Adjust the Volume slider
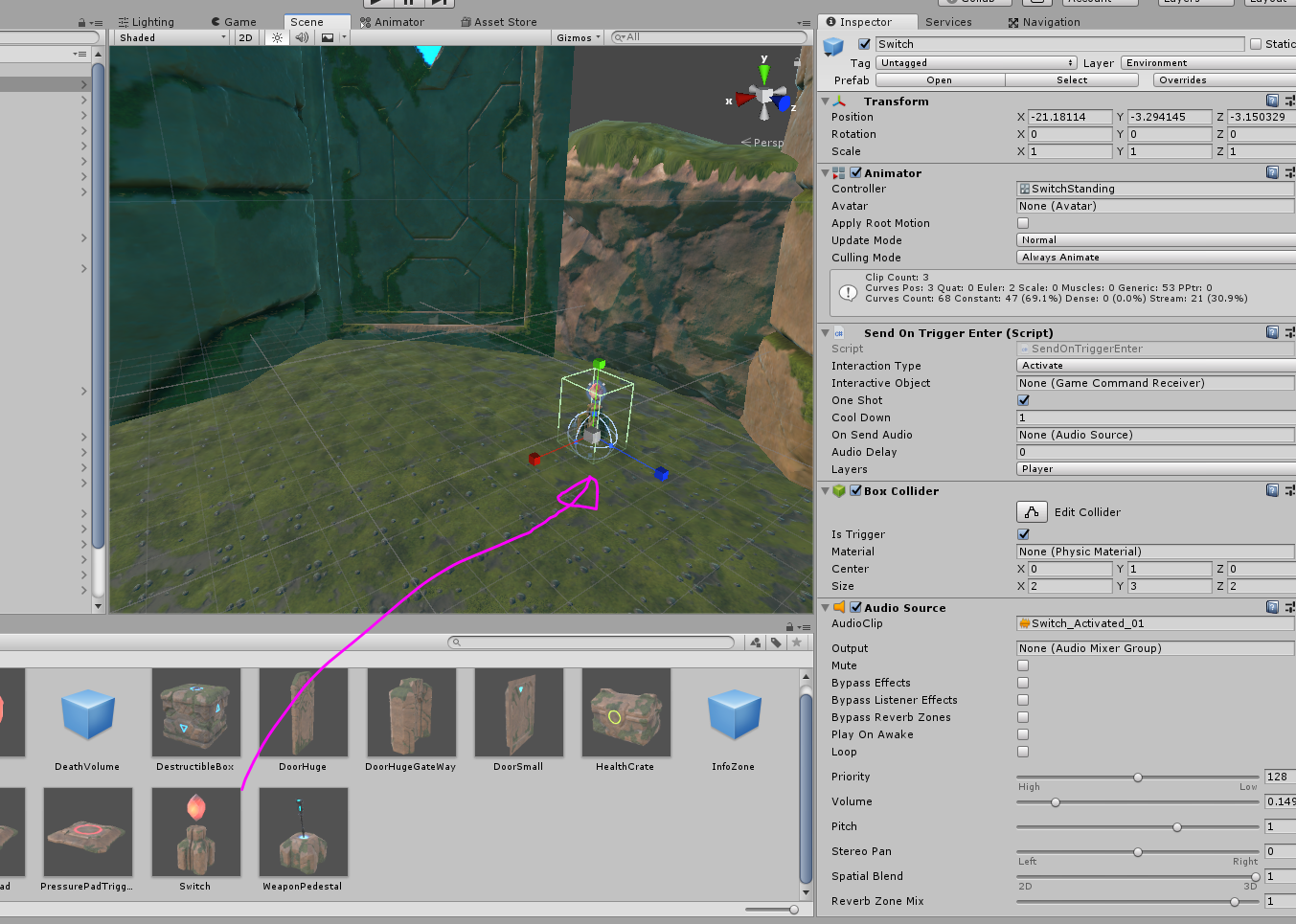Viewport: 1296px width, 924px height. pyautogui.click(x=1137, y=802)
